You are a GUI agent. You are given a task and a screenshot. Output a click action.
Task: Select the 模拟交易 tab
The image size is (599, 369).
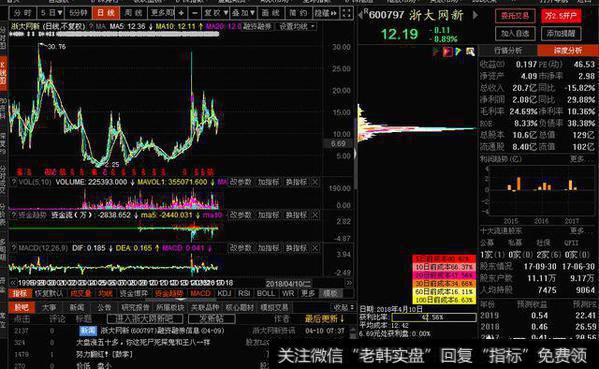click(x=274, y=307)
